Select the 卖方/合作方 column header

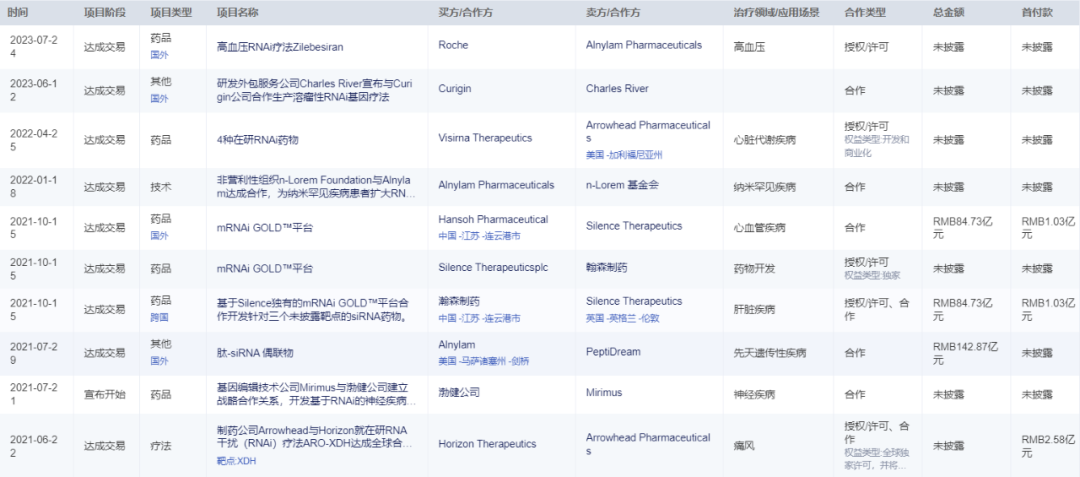click(x=614, y=13)
